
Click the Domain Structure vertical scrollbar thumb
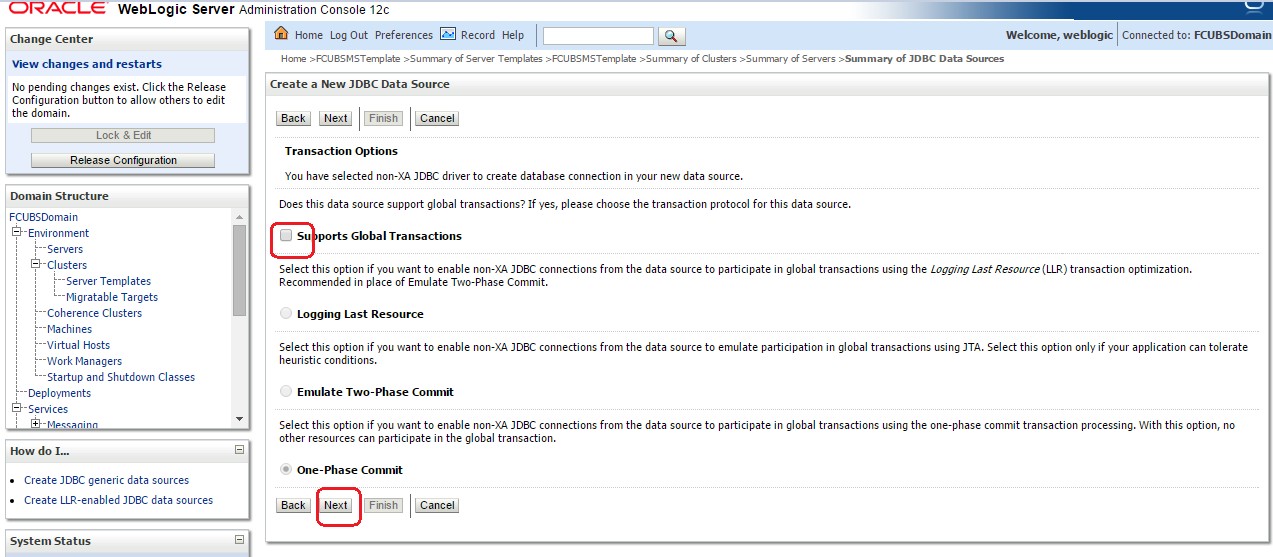pyautogui.click(x=239, y=269)
